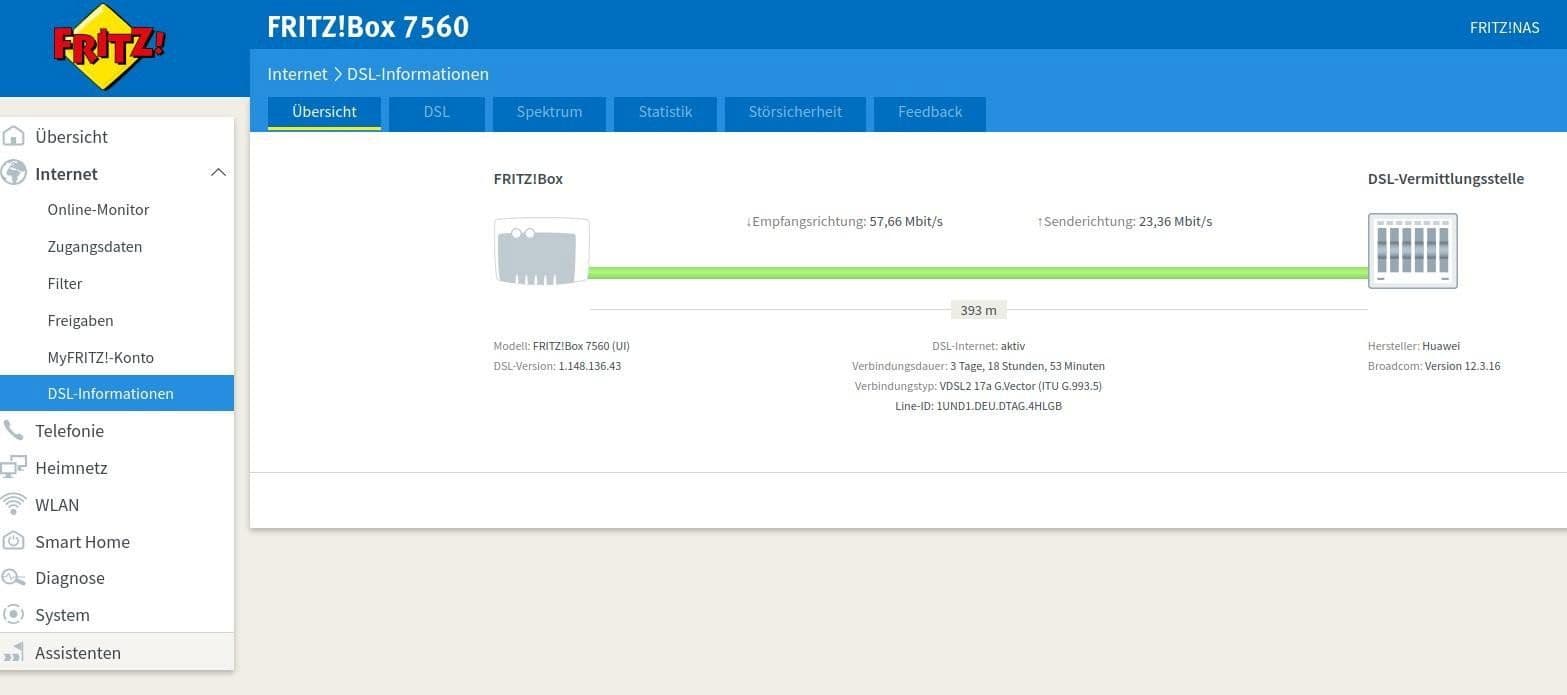This screenshot has width=1567, height=695.
Task: Click the Internet globe icon
Action: 14,173
